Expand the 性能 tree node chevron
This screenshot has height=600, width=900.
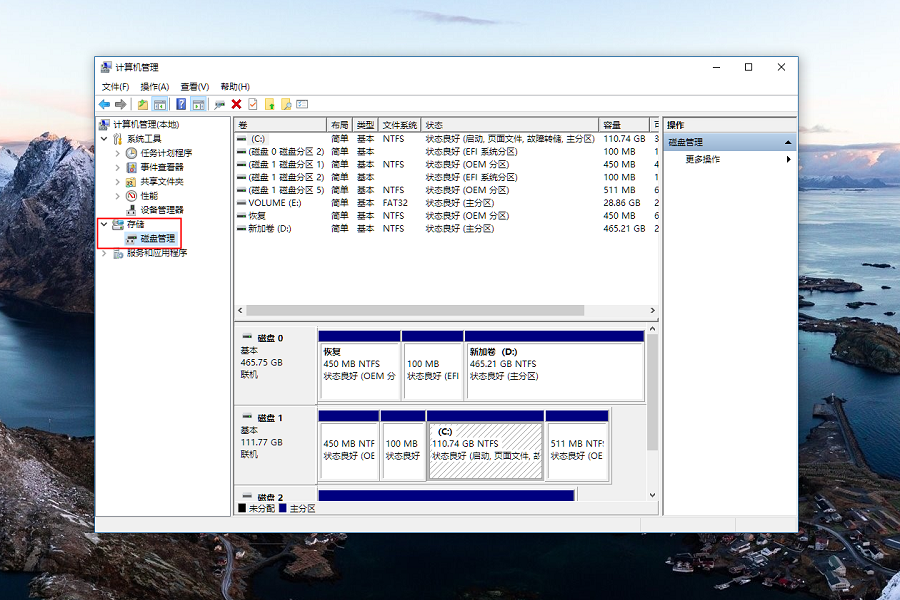pyautogui.click(x=118, y=196)
